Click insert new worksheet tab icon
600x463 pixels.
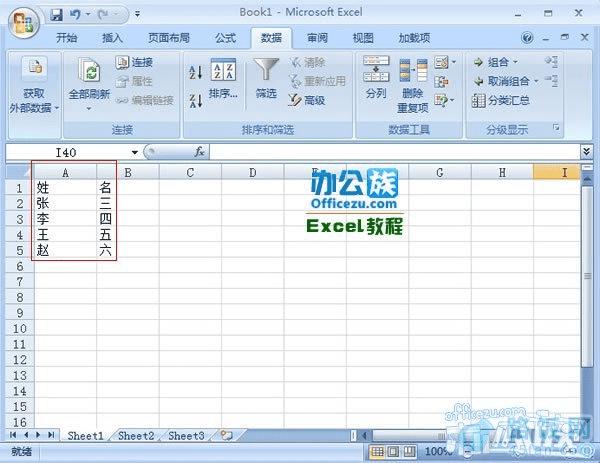[x=227, y=435]
